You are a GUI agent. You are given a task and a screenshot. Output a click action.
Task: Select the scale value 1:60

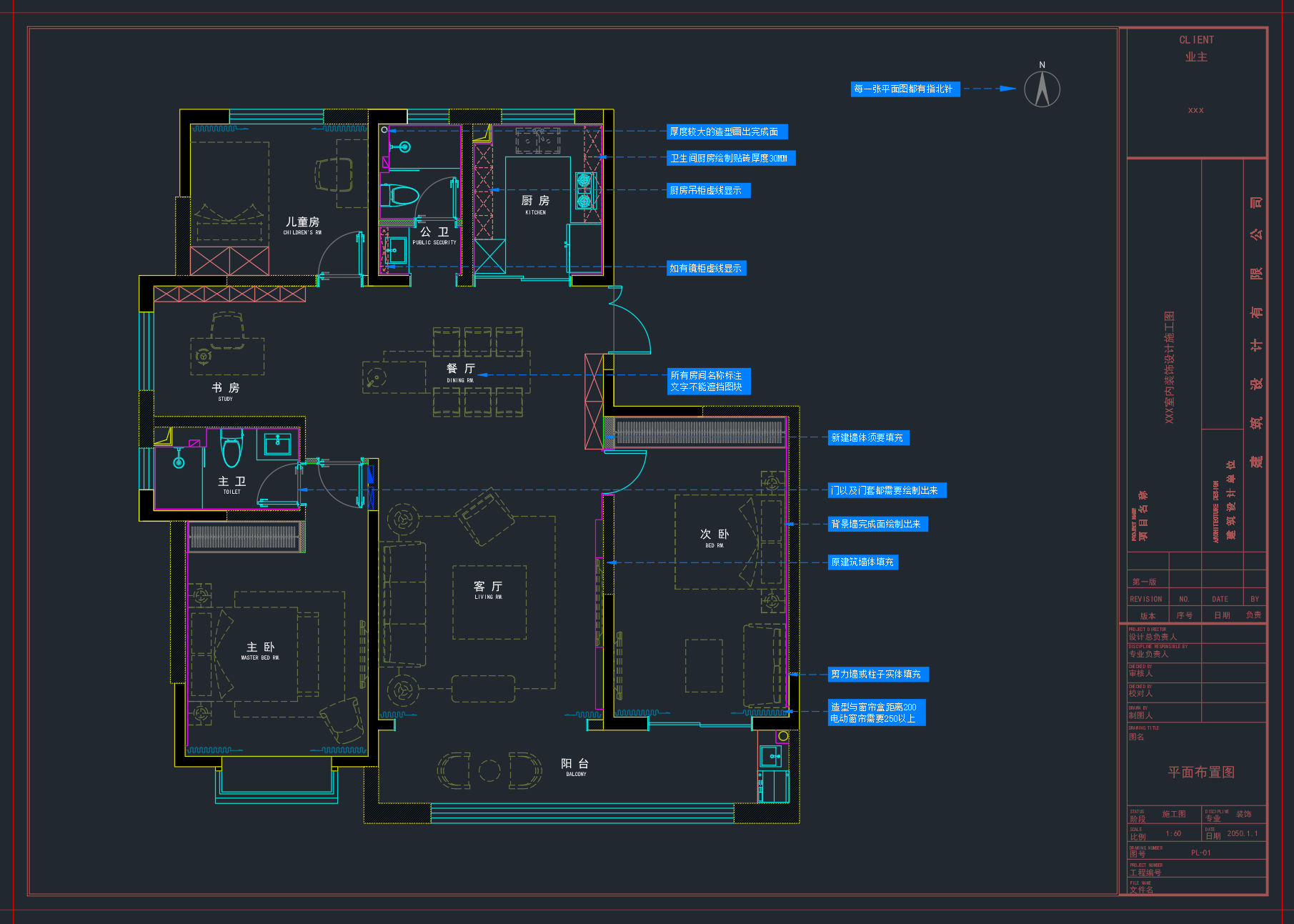pos(1173,833)
